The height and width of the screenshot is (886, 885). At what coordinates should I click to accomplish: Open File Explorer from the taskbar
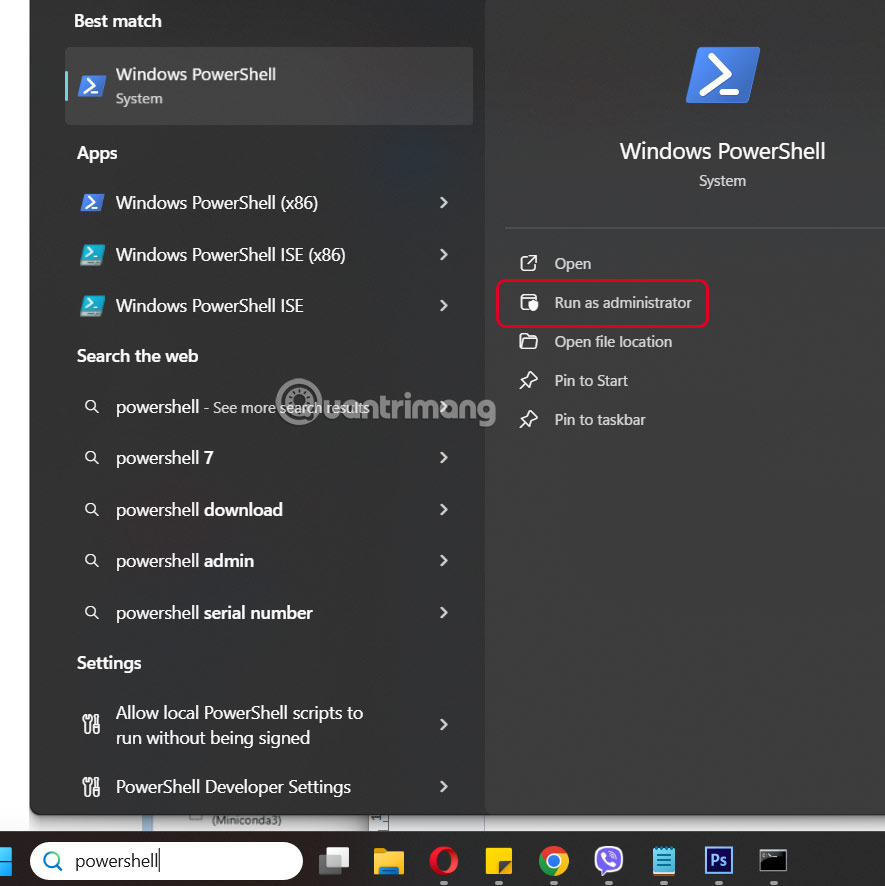(x=388, y=860)
